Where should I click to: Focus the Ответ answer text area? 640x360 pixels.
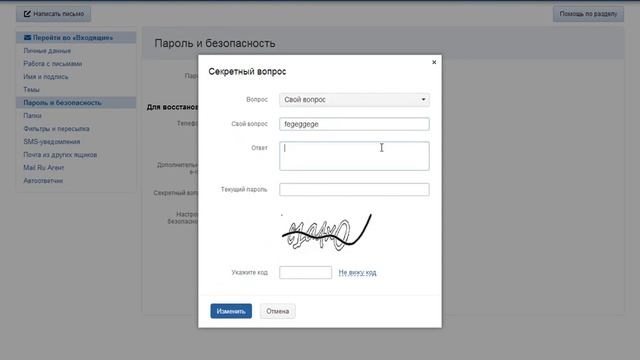point(354,156)
